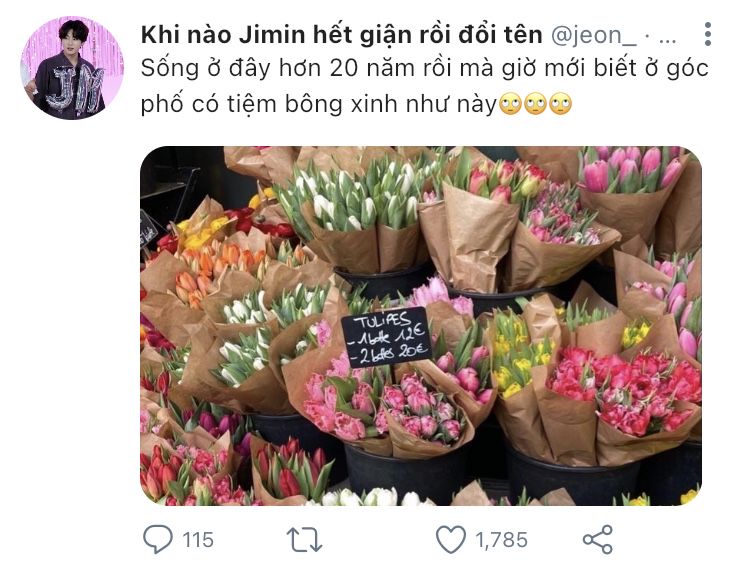
Task: Retweet using the arrows icon
Action: (304, 540)
